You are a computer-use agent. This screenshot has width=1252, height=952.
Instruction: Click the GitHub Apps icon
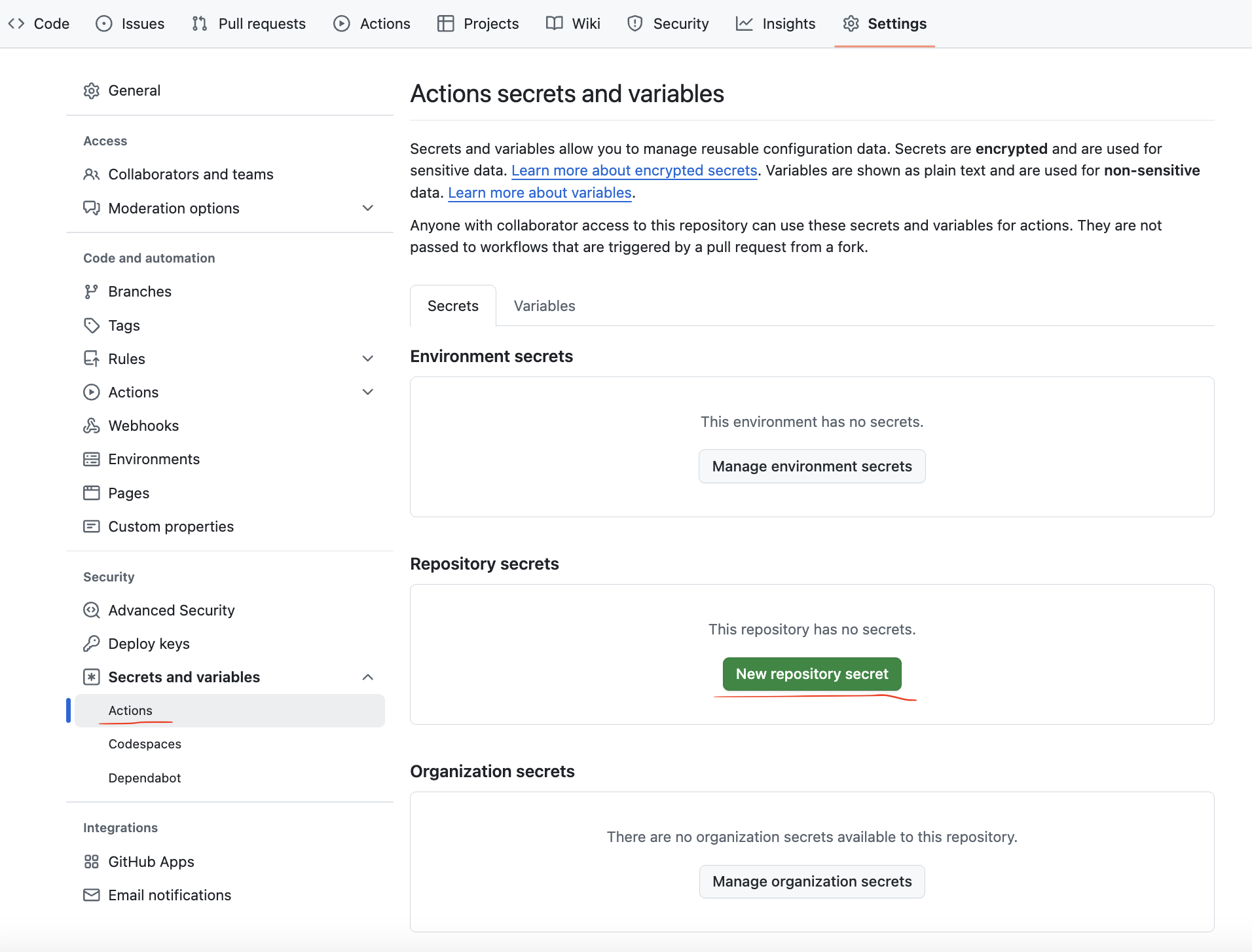(x=91, y=862)
